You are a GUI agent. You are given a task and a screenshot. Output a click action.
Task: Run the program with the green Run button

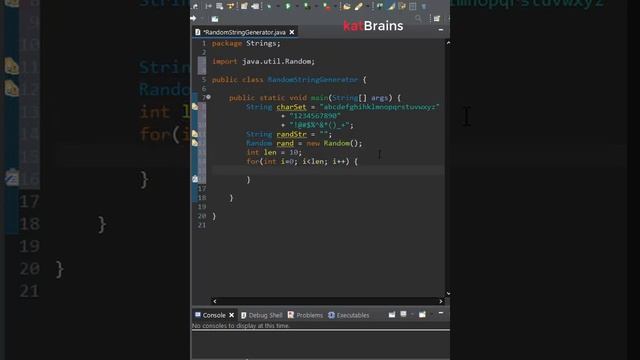(x=288, y=6)
